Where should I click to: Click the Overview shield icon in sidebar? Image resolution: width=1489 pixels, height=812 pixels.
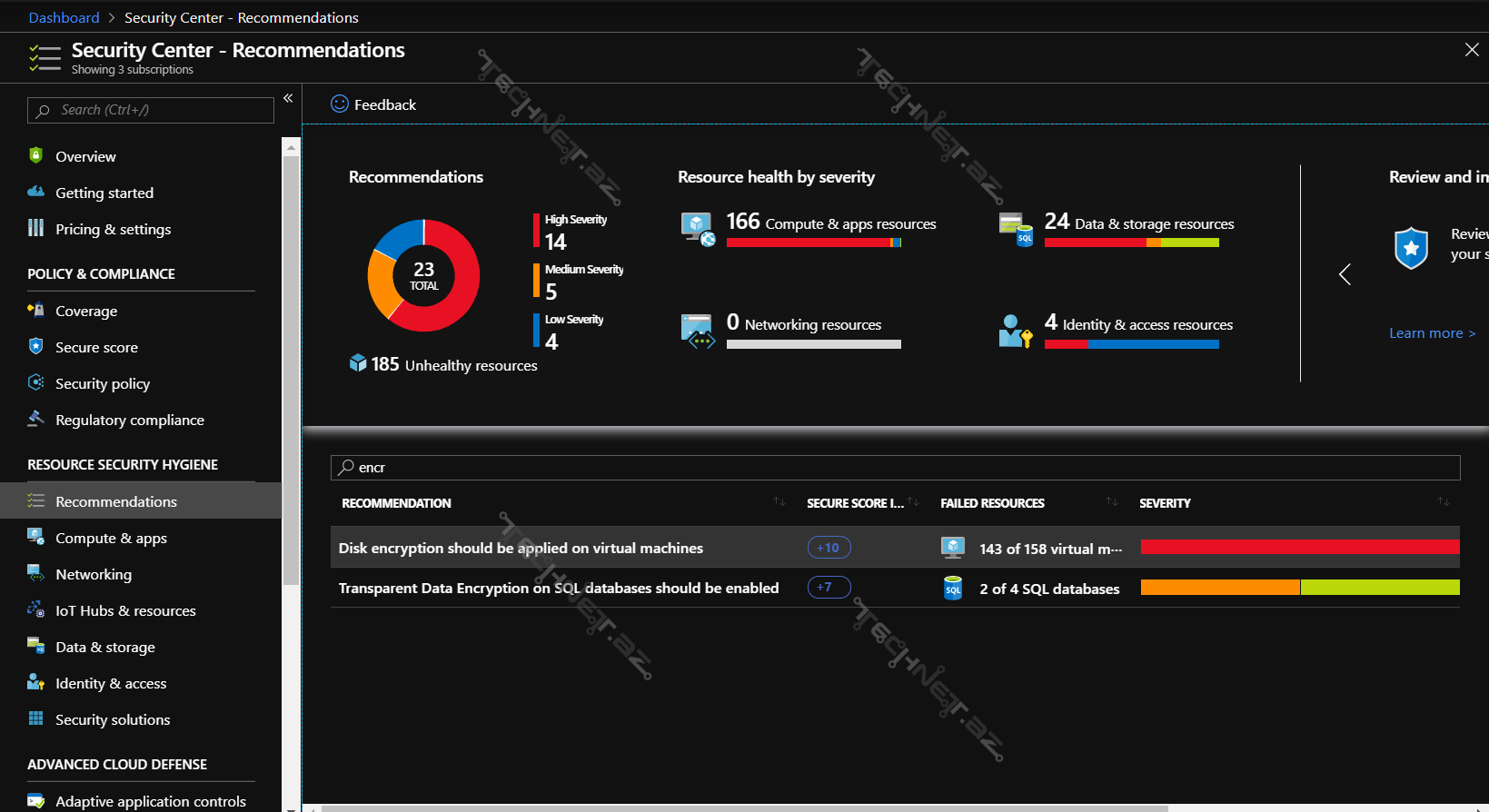pyautogui.click(x=36, y=155)
